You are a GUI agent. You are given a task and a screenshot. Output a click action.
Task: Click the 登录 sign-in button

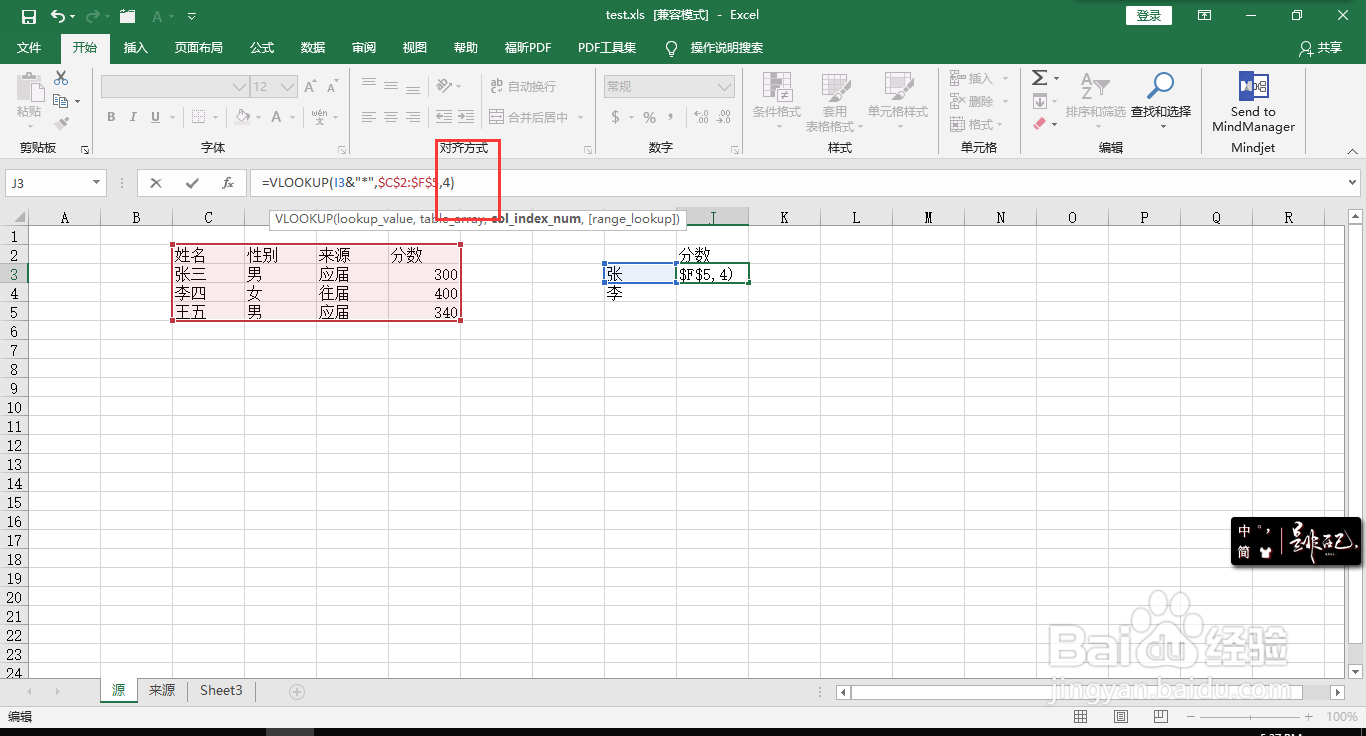[x=1149, y=15]
